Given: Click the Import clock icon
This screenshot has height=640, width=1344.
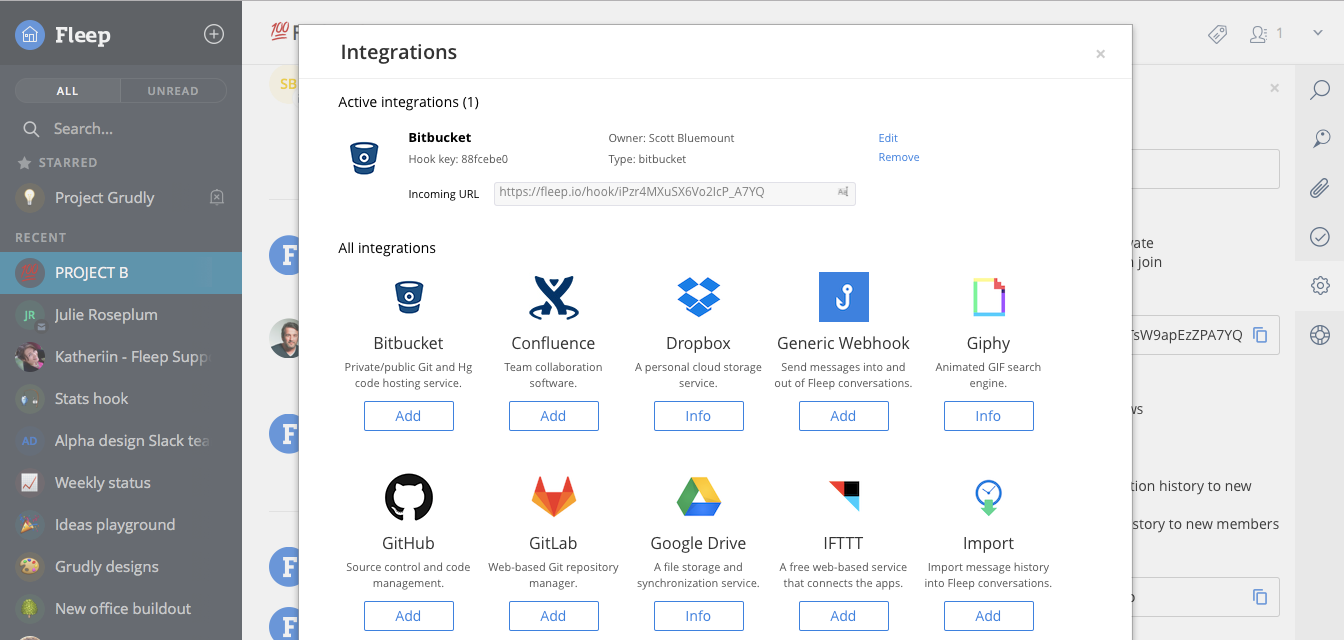Looking at the screenshot, I should pos(988,497).
